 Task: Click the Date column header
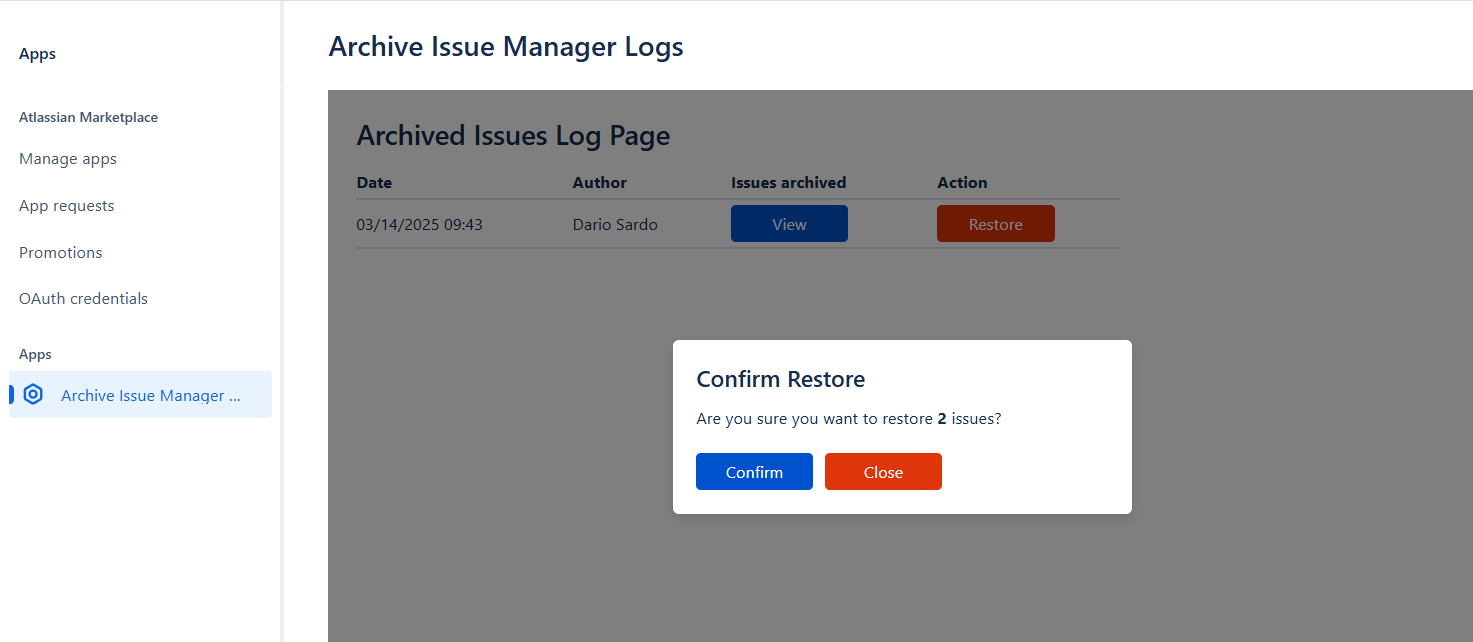[374, 183]
